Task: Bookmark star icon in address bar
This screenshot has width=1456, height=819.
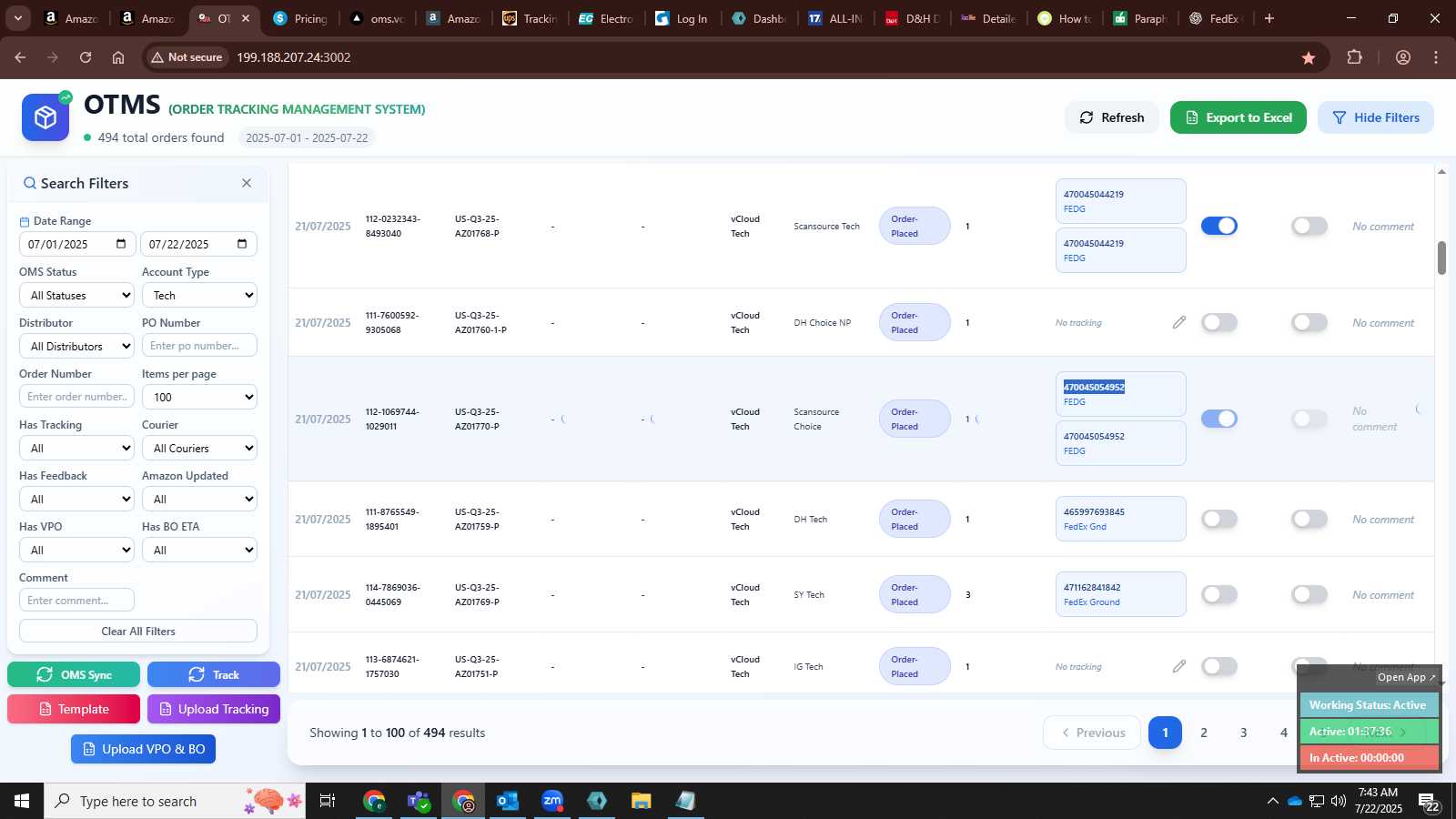Action: [x=1309, y=57]
